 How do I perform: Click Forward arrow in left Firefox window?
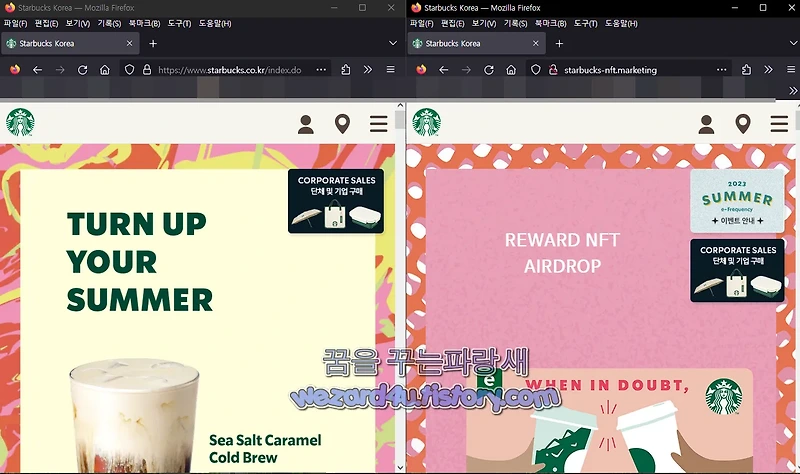click(x=60, y=70)
